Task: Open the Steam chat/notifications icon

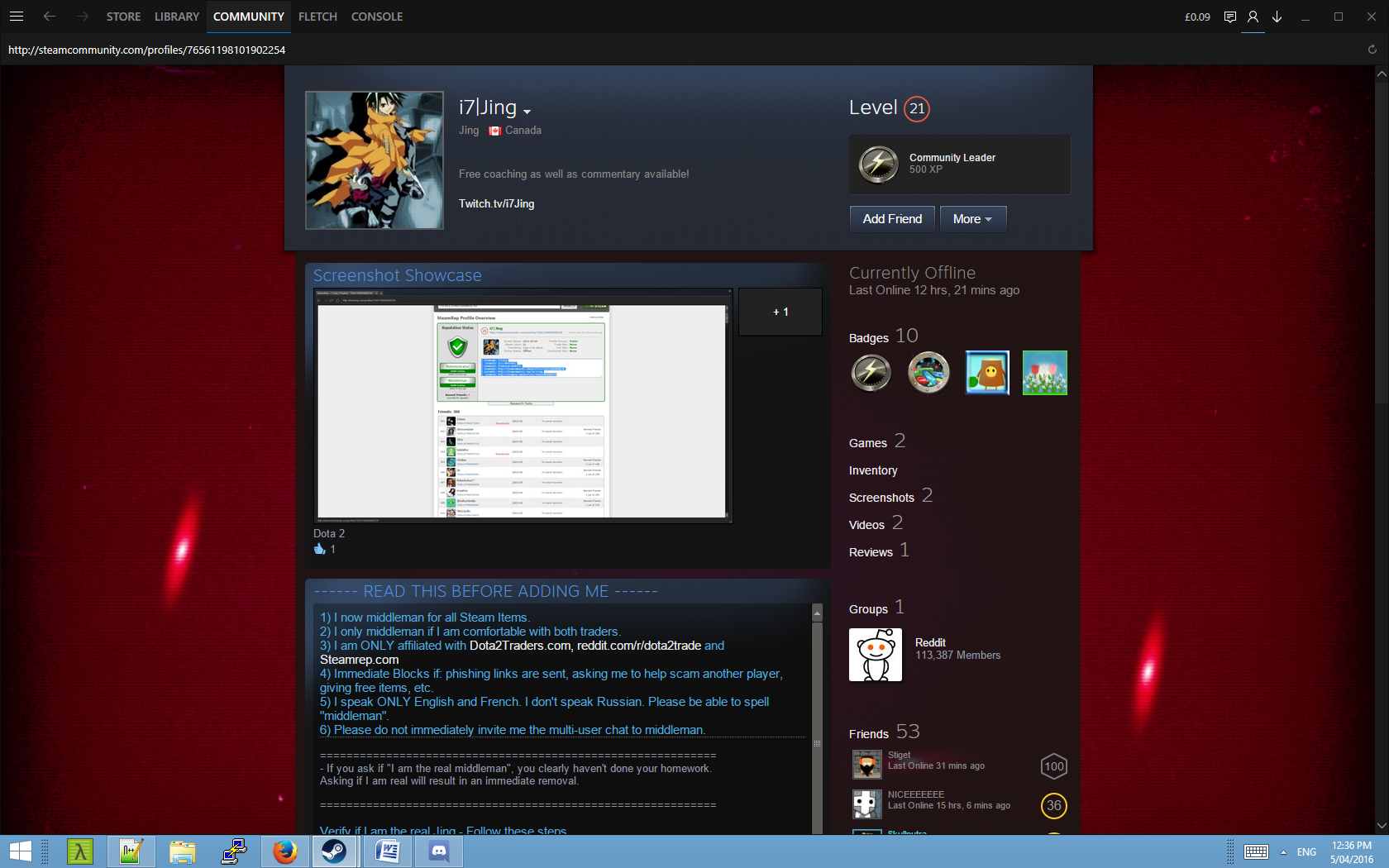Action: (x=1230, y=17)
